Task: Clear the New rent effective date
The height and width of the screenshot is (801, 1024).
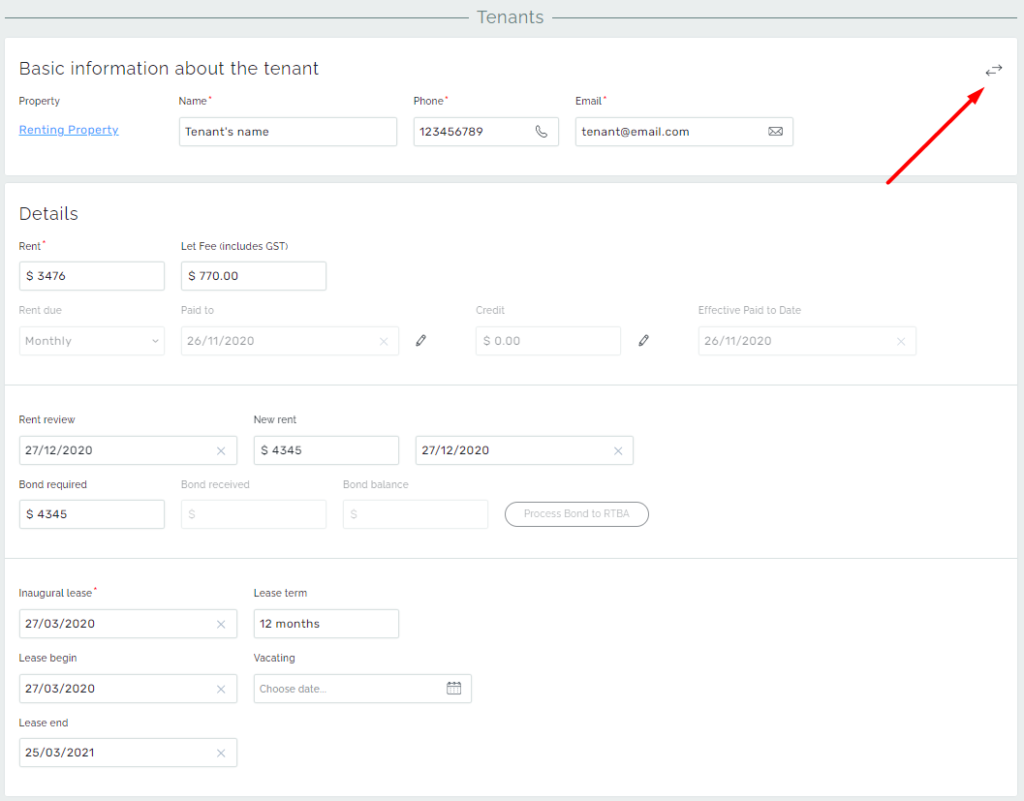Action: pyautogui.click(x=617, y=451)
